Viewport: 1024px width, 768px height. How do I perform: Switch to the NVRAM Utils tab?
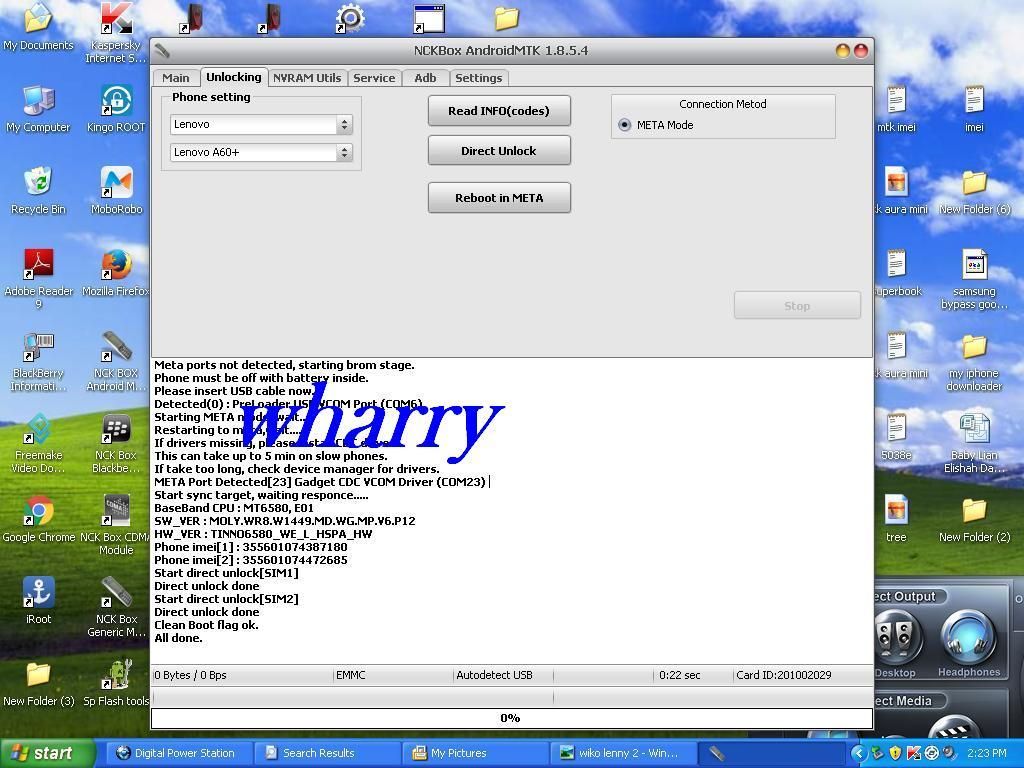[307, 78]
